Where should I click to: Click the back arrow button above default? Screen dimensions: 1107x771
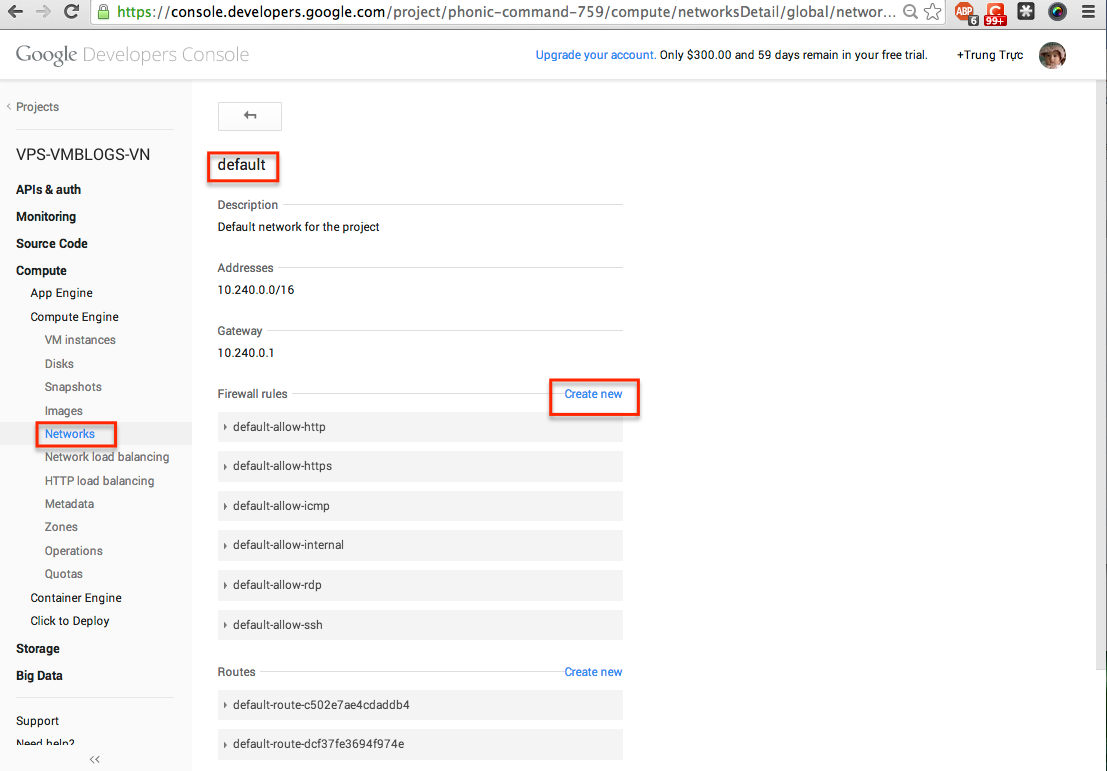tap(250, 116)
